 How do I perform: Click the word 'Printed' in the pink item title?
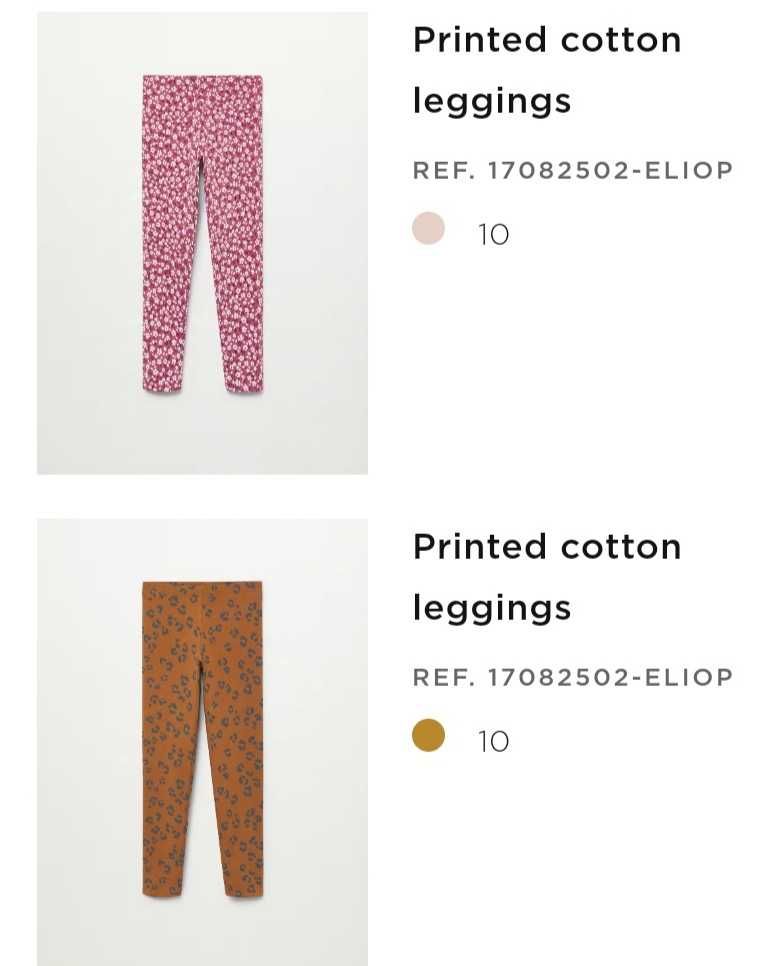pyautogui.click(x=480, y=40)
